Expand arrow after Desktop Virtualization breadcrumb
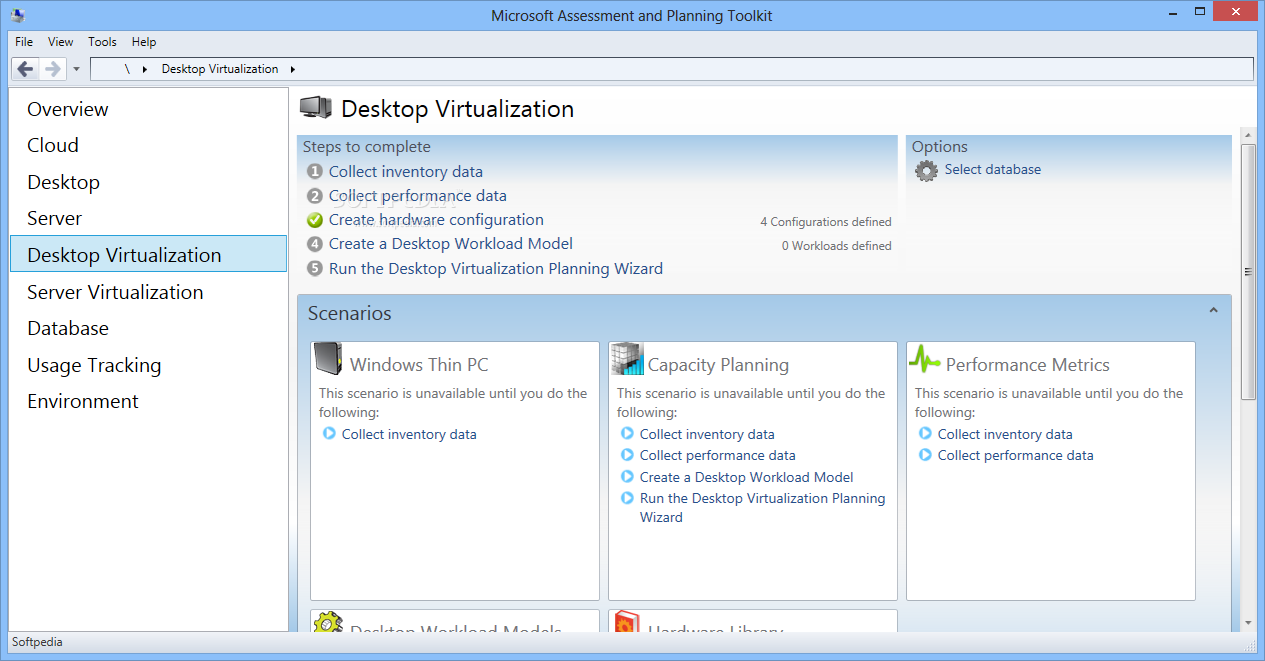Viewport: 1265px width, 661px height. pos(292,69)
